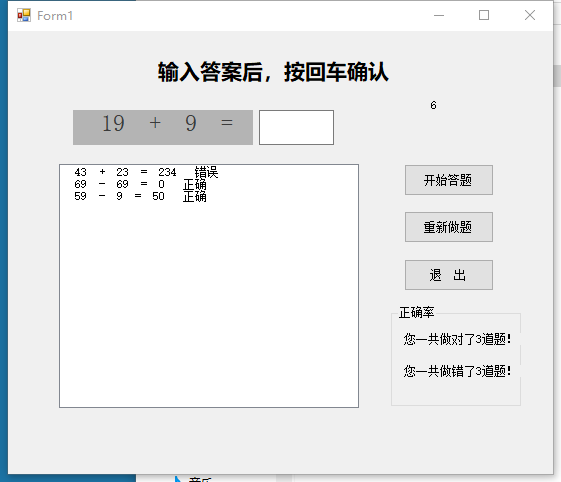The image size is (561, 482).
Task: Focus the empty answer input box
Action: coord(296,127)
